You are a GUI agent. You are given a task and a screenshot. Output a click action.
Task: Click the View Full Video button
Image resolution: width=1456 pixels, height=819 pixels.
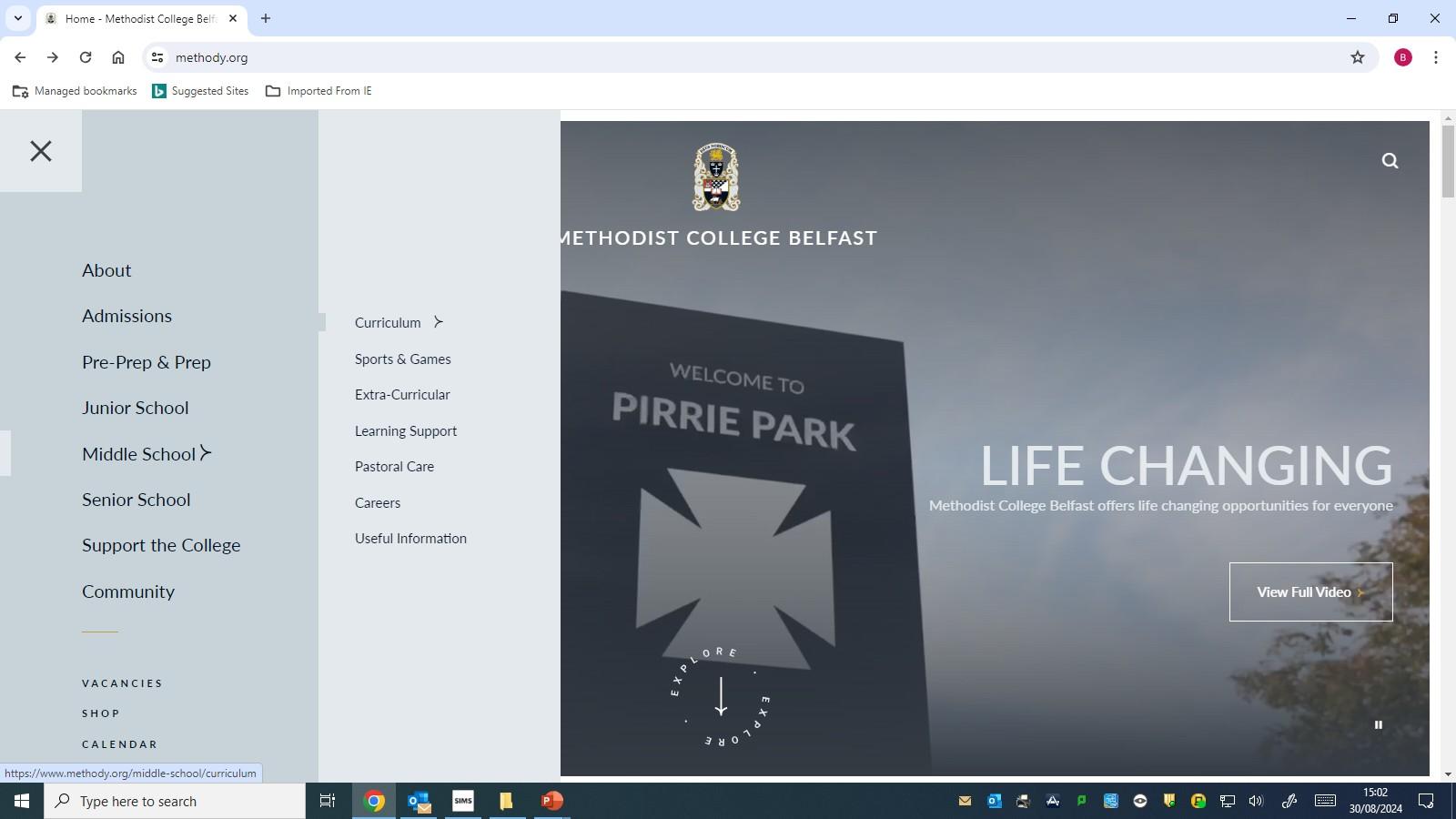click(x=1310, y=592)
